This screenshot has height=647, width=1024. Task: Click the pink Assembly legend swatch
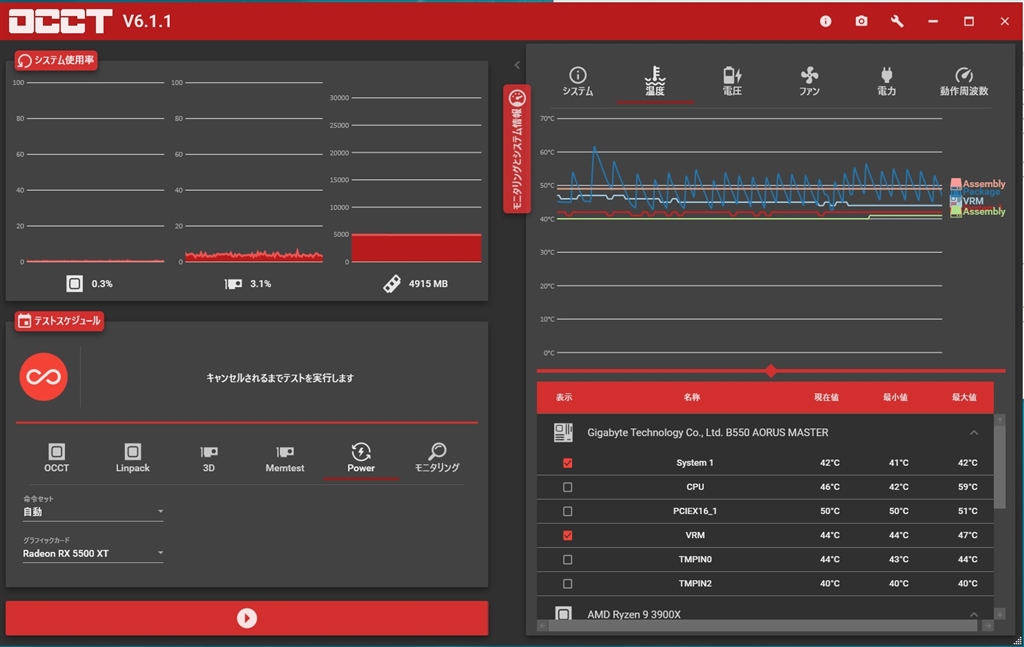pyautogui.click(x=955, y=183)
